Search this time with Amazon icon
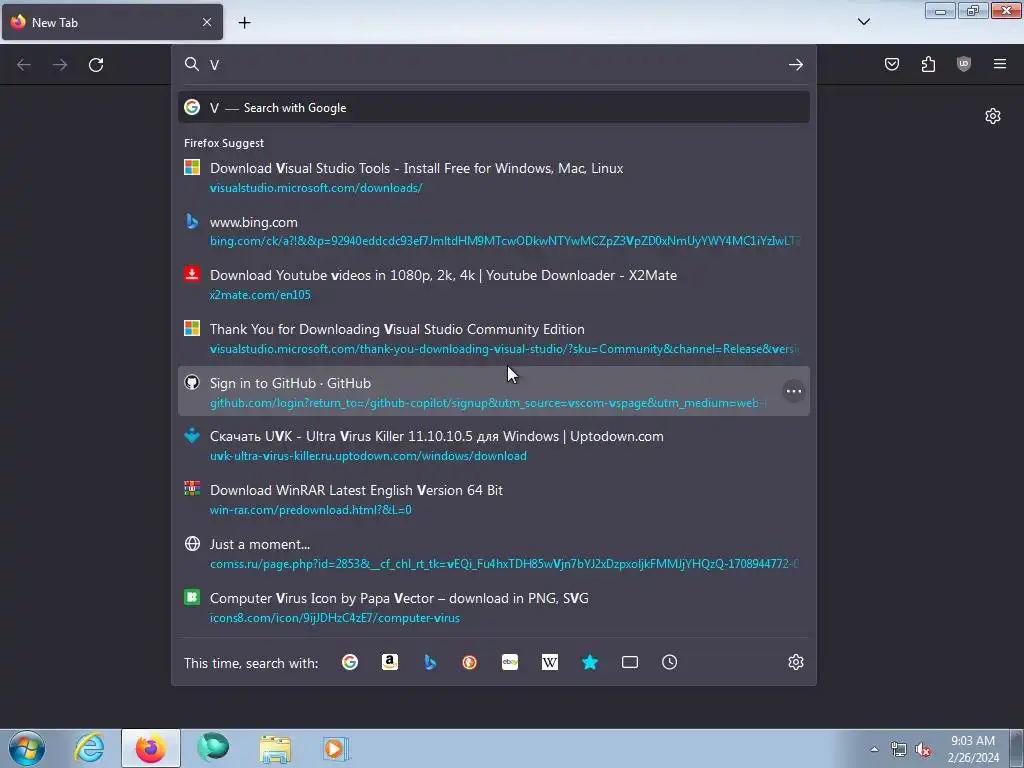This screenshot has width=1024, height=768. 390,662
